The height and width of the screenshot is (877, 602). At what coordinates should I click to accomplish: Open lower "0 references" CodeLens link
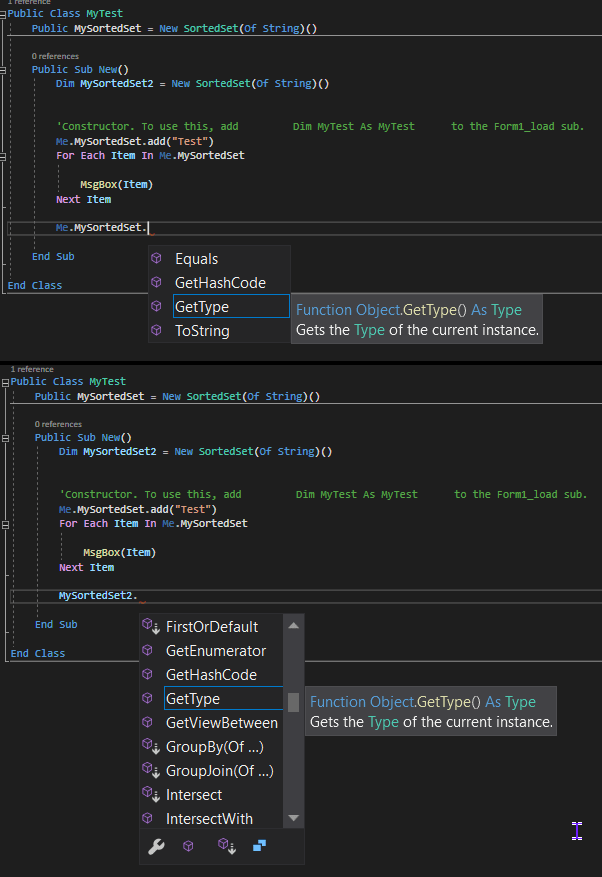click(56, 424)
